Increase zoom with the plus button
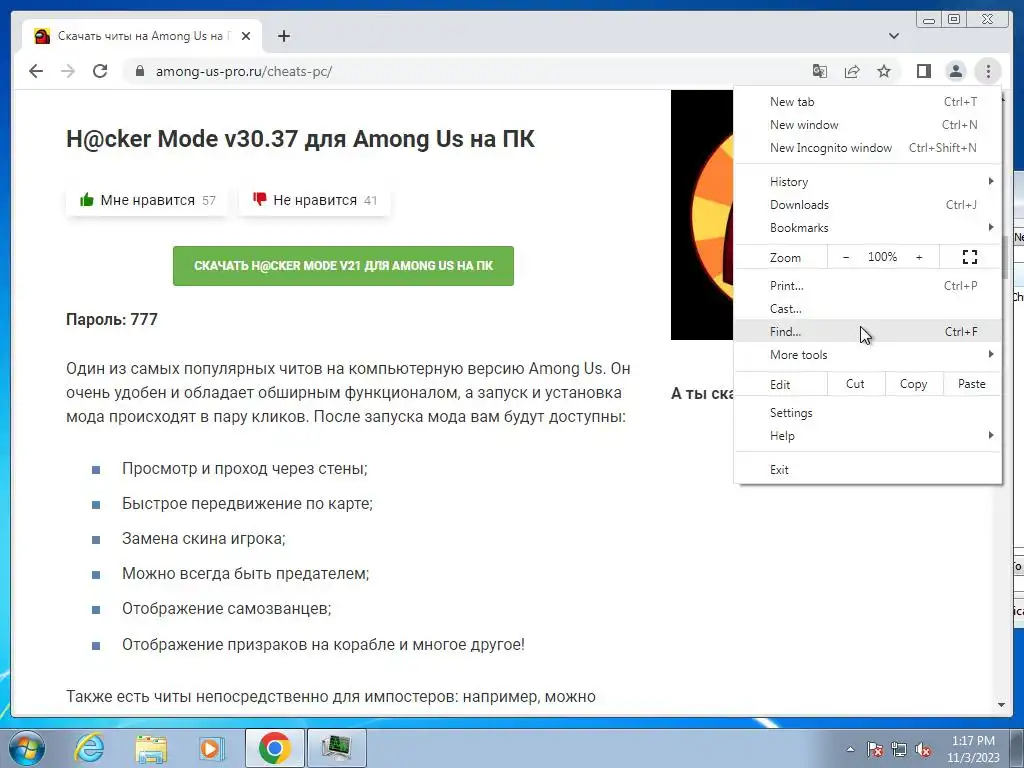This screenshot has width=1024, height=768. point(919,257)
